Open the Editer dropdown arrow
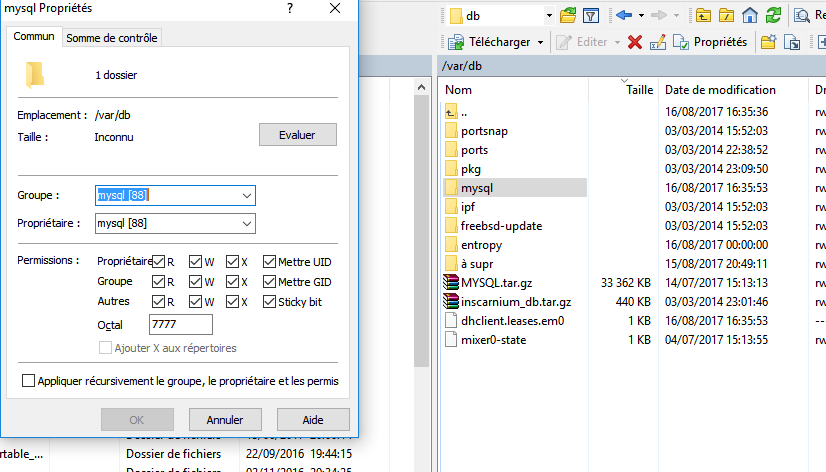Image resolution: width=826 pixels, height=472 pixels. [x=617, y=42]
